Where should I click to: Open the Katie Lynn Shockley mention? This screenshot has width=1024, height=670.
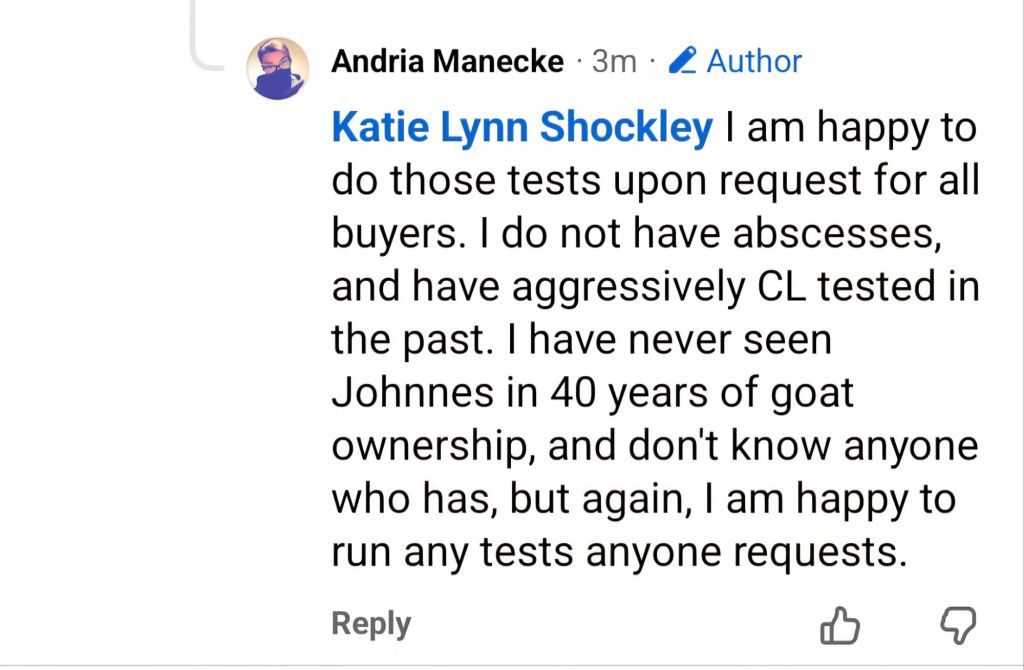coord(522,128)
